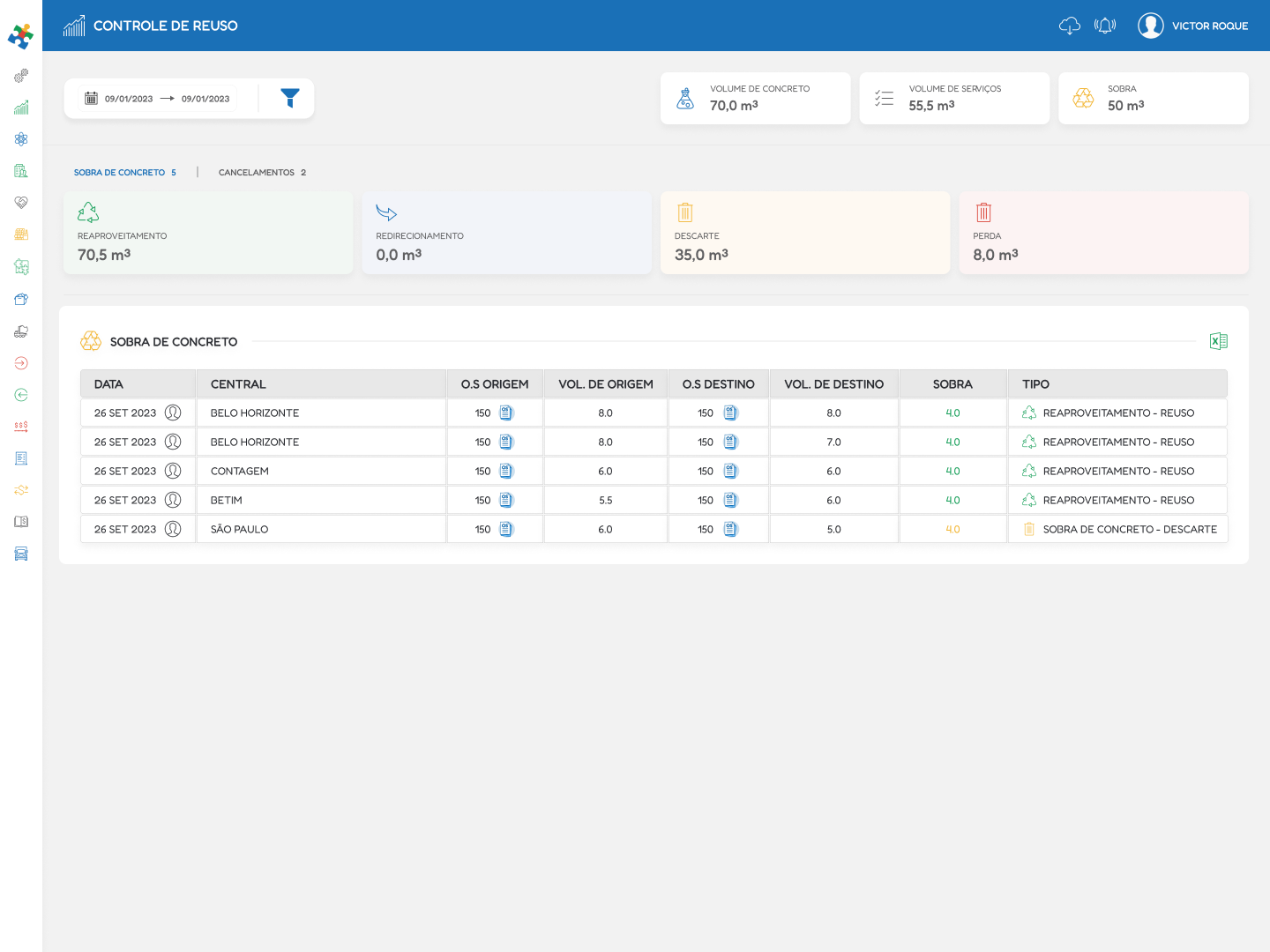The width and height of the screenshot is (1270, 952).
Task: Click the Perda summary card
Action: (1102, 234)
